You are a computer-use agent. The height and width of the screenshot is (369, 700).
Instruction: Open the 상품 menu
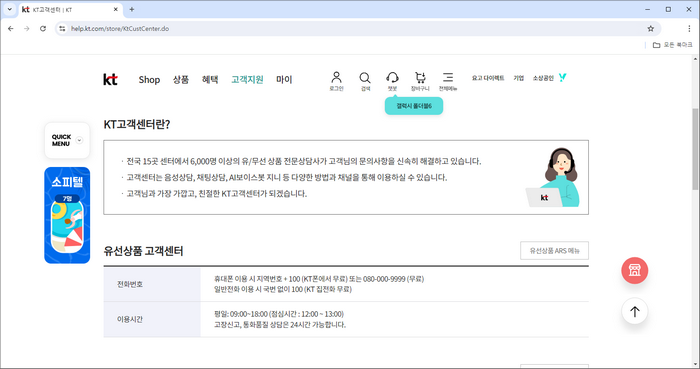tap(181, 80)
